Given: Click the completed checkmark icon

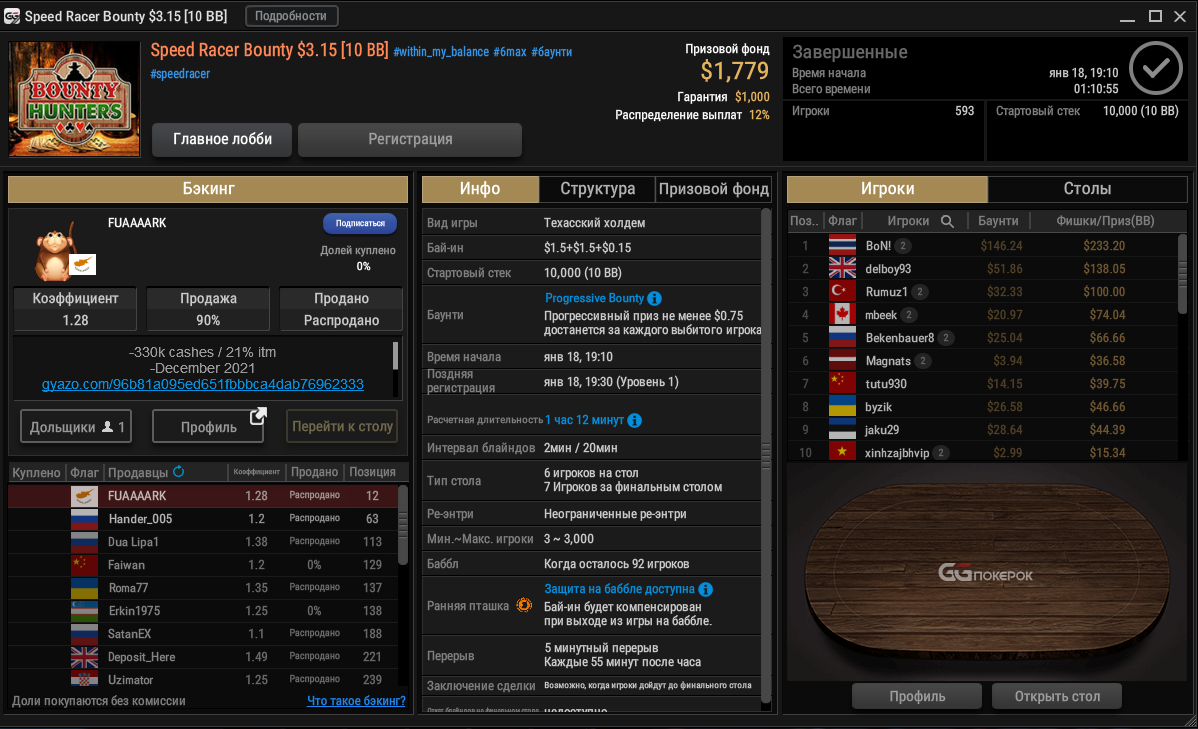Looking at the screenshot, I should coord(1156,68).
